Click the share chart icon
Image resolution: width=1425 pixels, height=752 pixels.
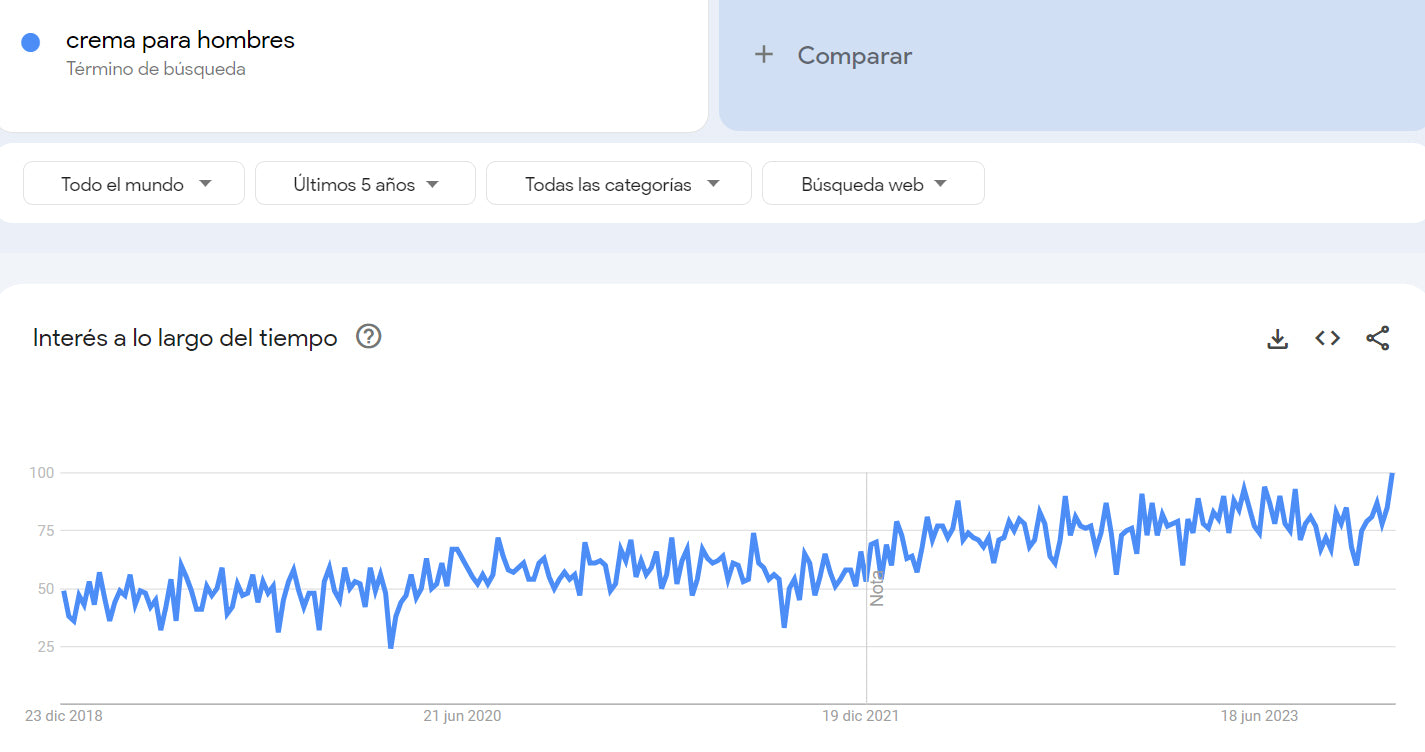point(1377,339)
